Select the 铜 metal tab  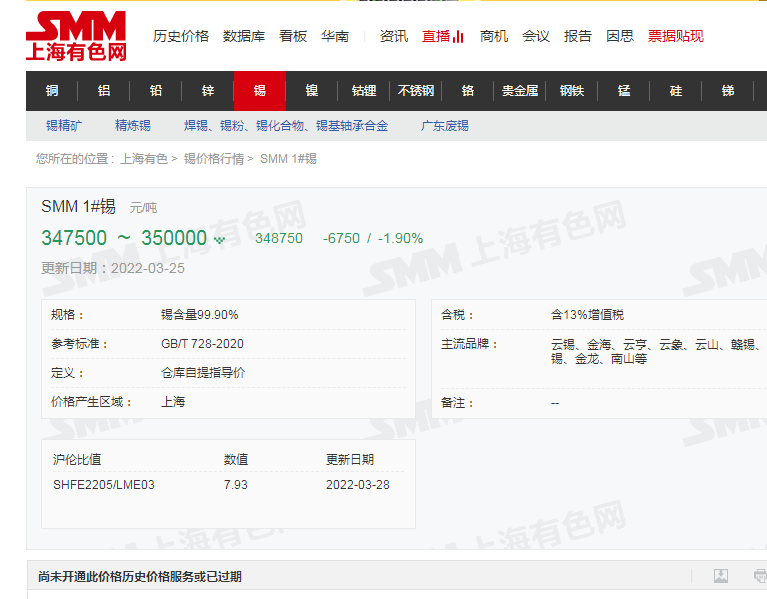(x=52, y=91)
